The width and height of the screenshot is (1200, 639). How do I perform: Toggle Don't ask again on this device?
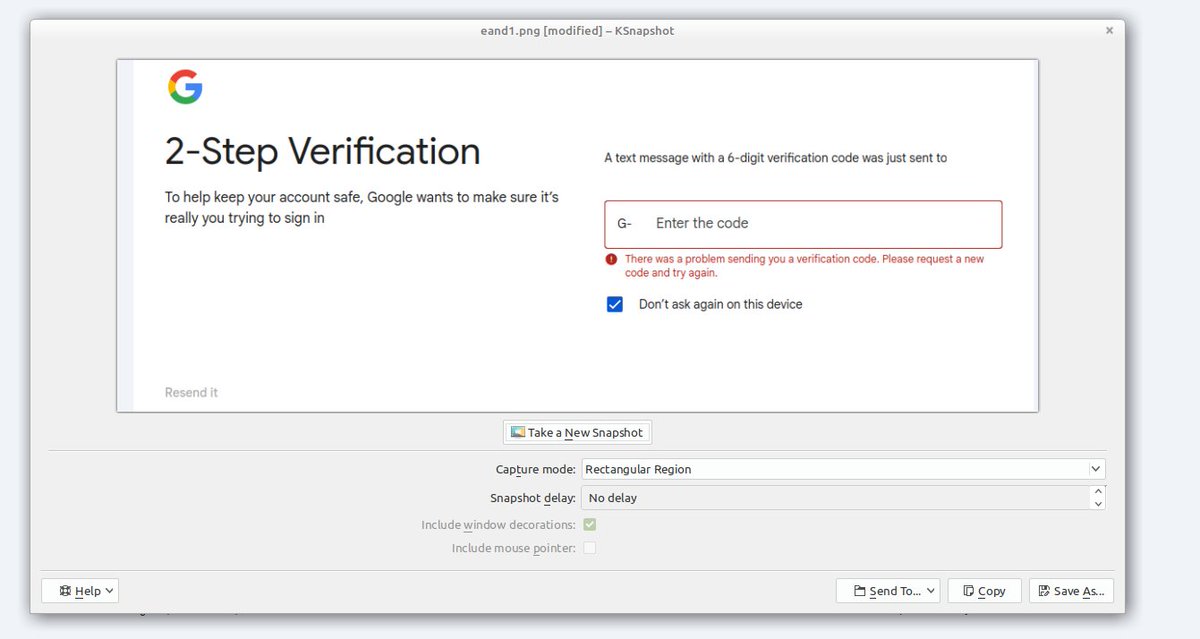(x=615, y=304)
